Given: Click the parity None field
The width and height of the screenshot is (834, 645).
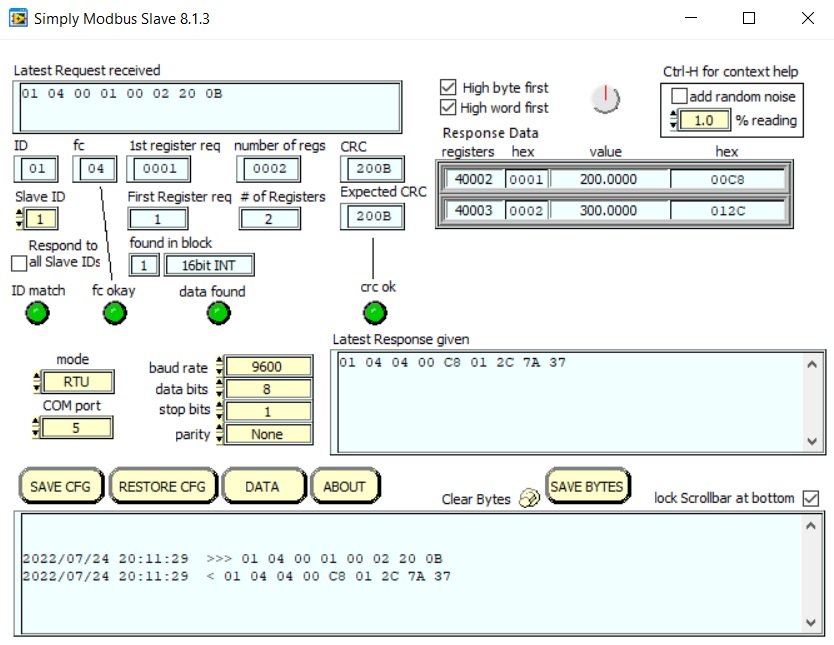Looking at the screenshot, I should point(268,434).
